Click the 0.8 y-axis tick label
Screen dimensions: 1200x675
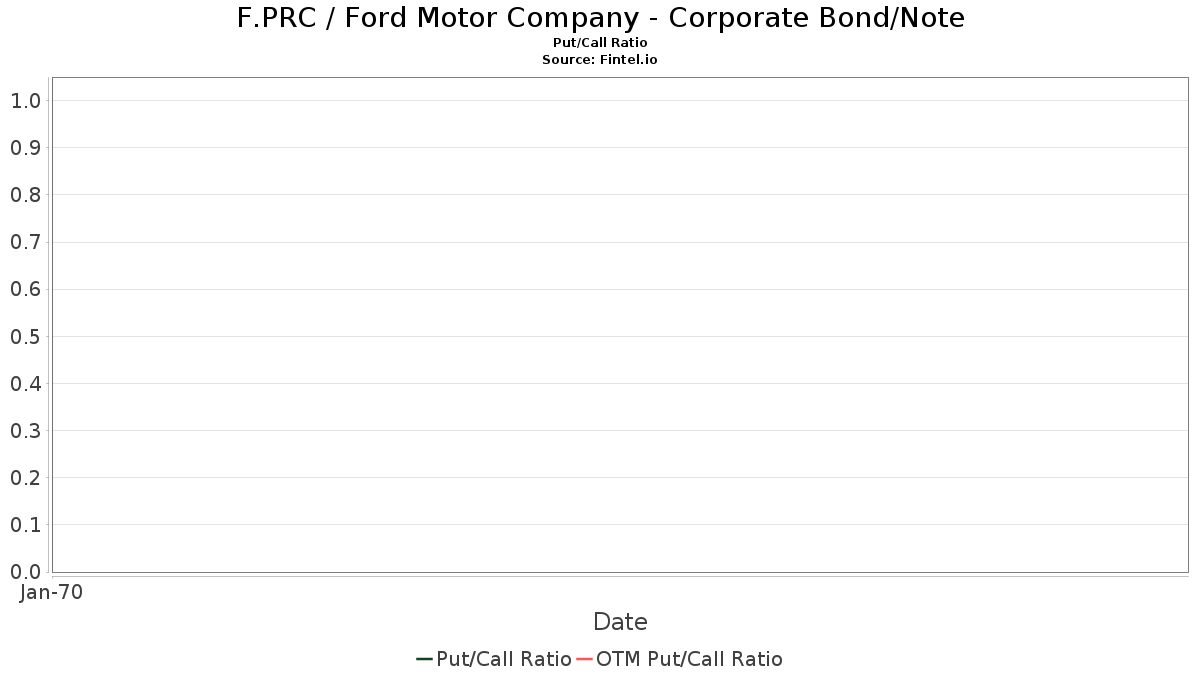25,195
